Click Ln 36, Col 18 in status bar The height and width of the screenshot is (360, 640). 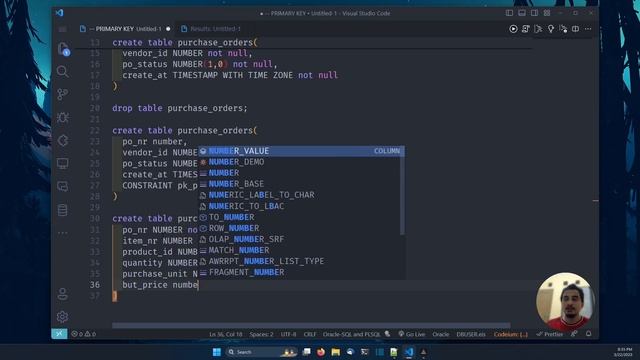(x=226, y=334)
